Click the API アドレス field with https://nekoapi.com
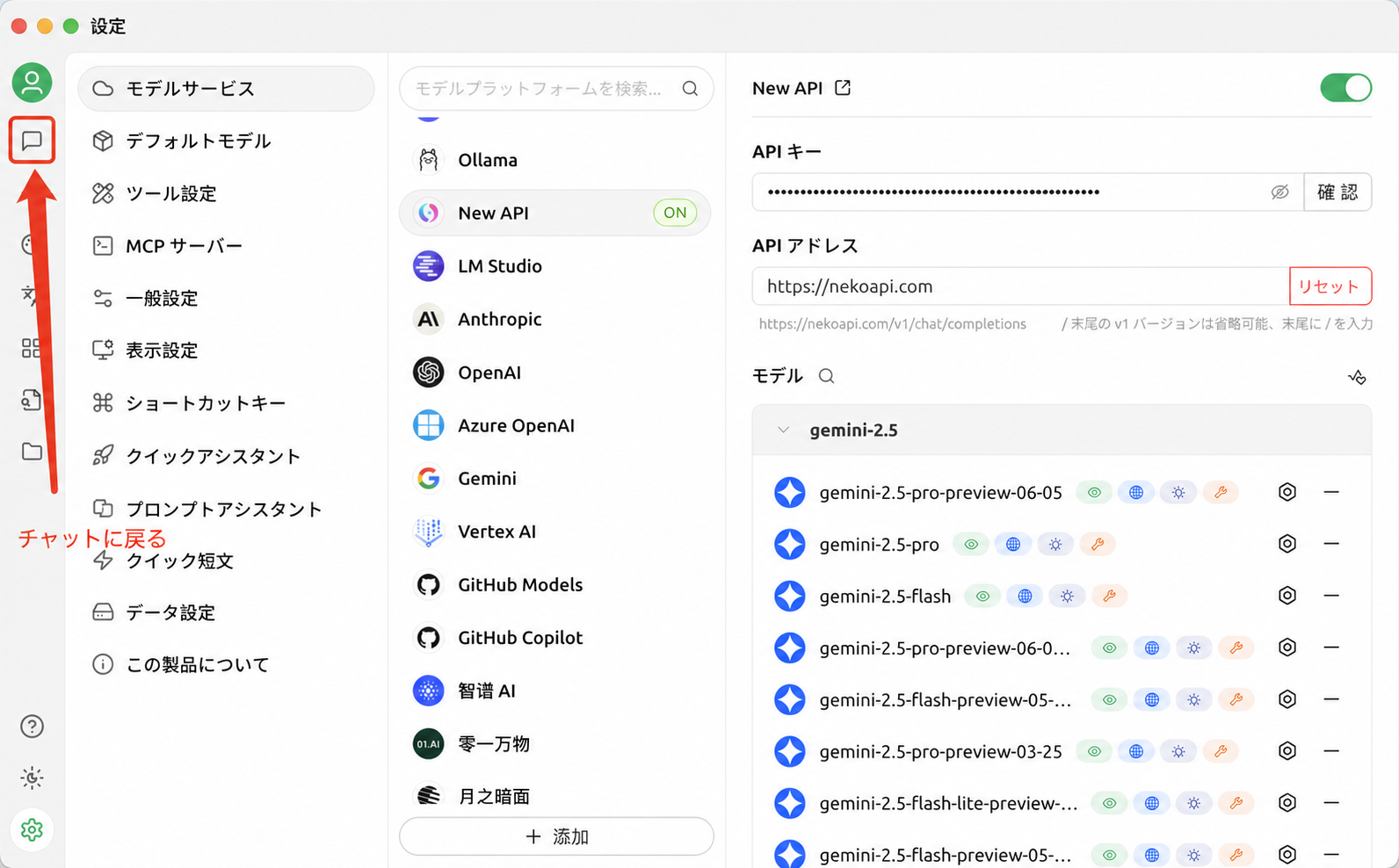The image size is (1399, 868). coord(1021,286)
